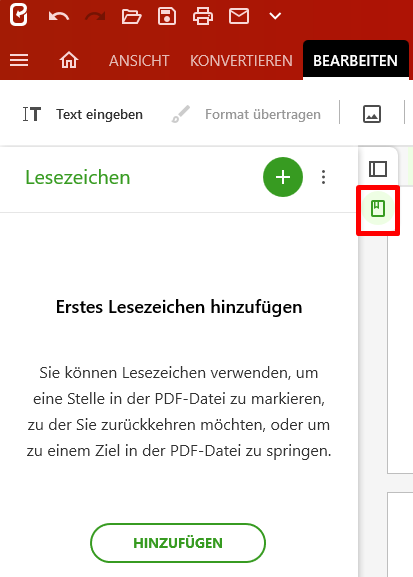Open Lesezeichen three-dot options menu
The width and height of the screenshot is (413, 577).
[x=324, y=177]
